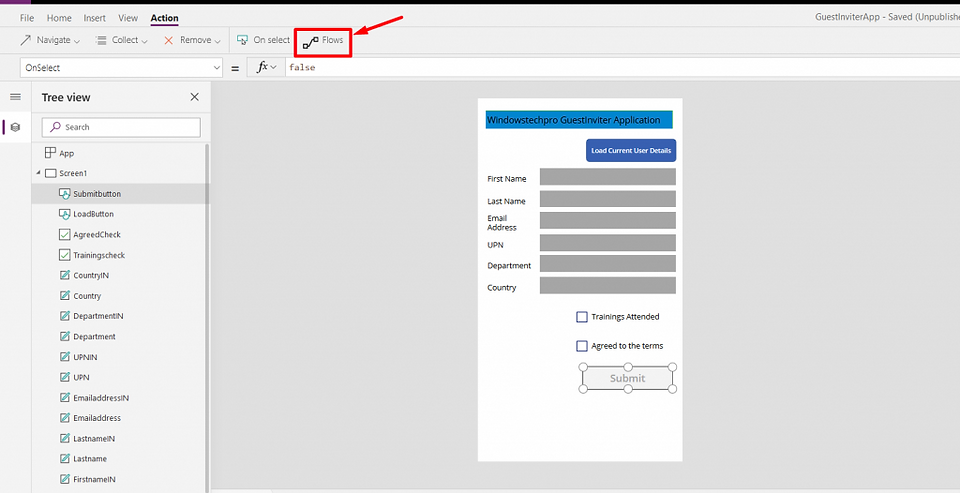Select the Lastname tree item
This screenshot has height=493, width=960.
click(x=90, y=459)
